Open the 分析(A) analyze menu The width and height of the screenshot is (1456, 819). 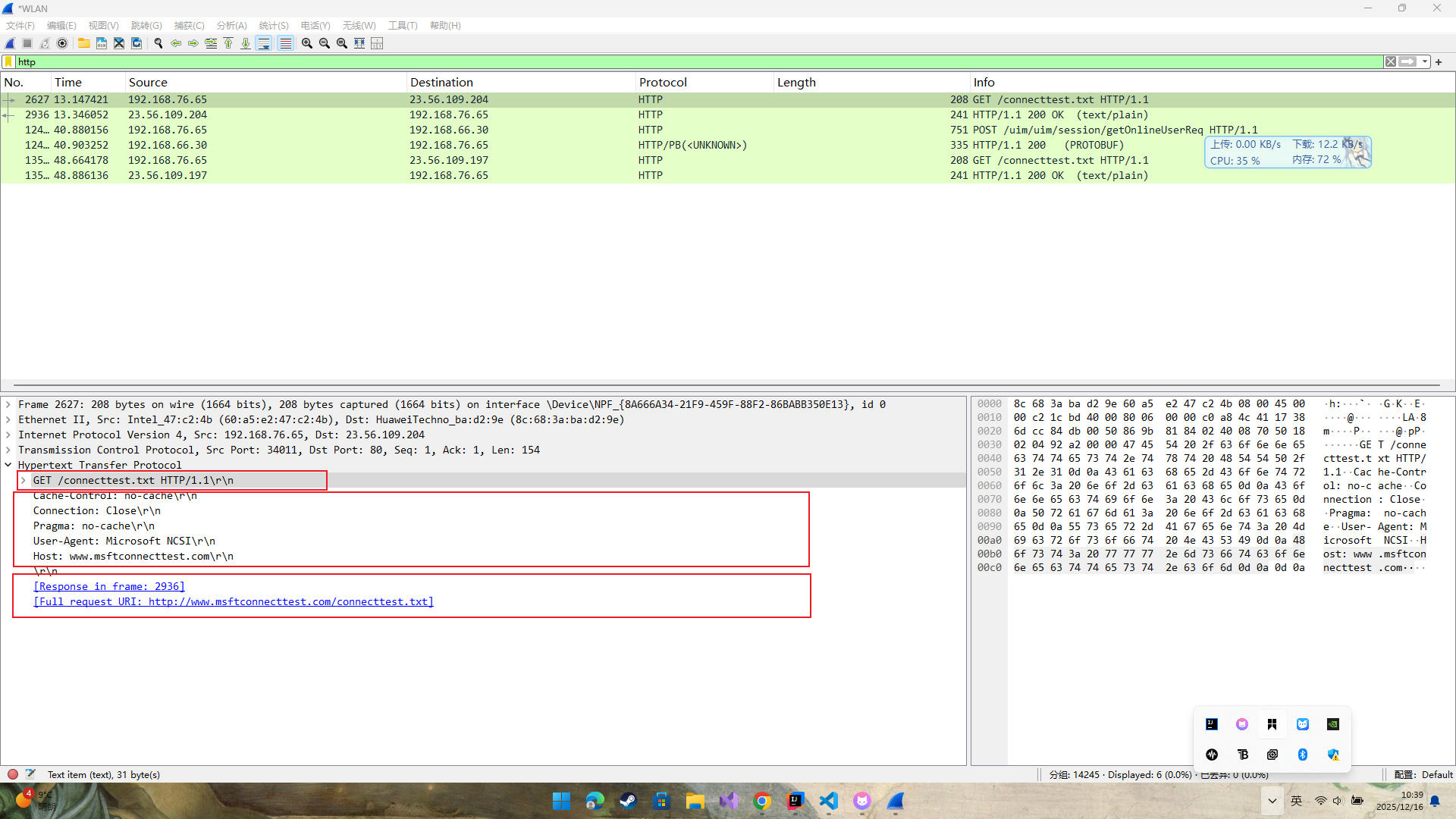point(231,25)
